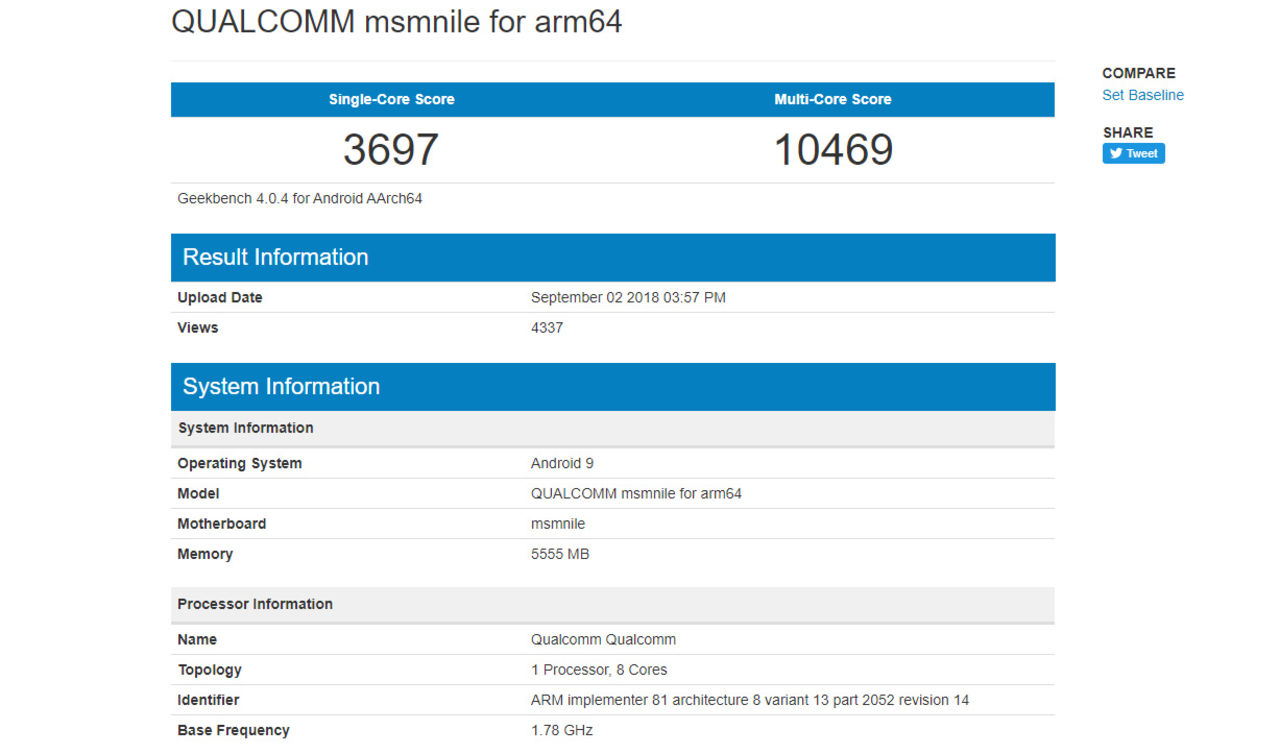
Task: Select the motherboard value msmnile
Action: (558, 523)
